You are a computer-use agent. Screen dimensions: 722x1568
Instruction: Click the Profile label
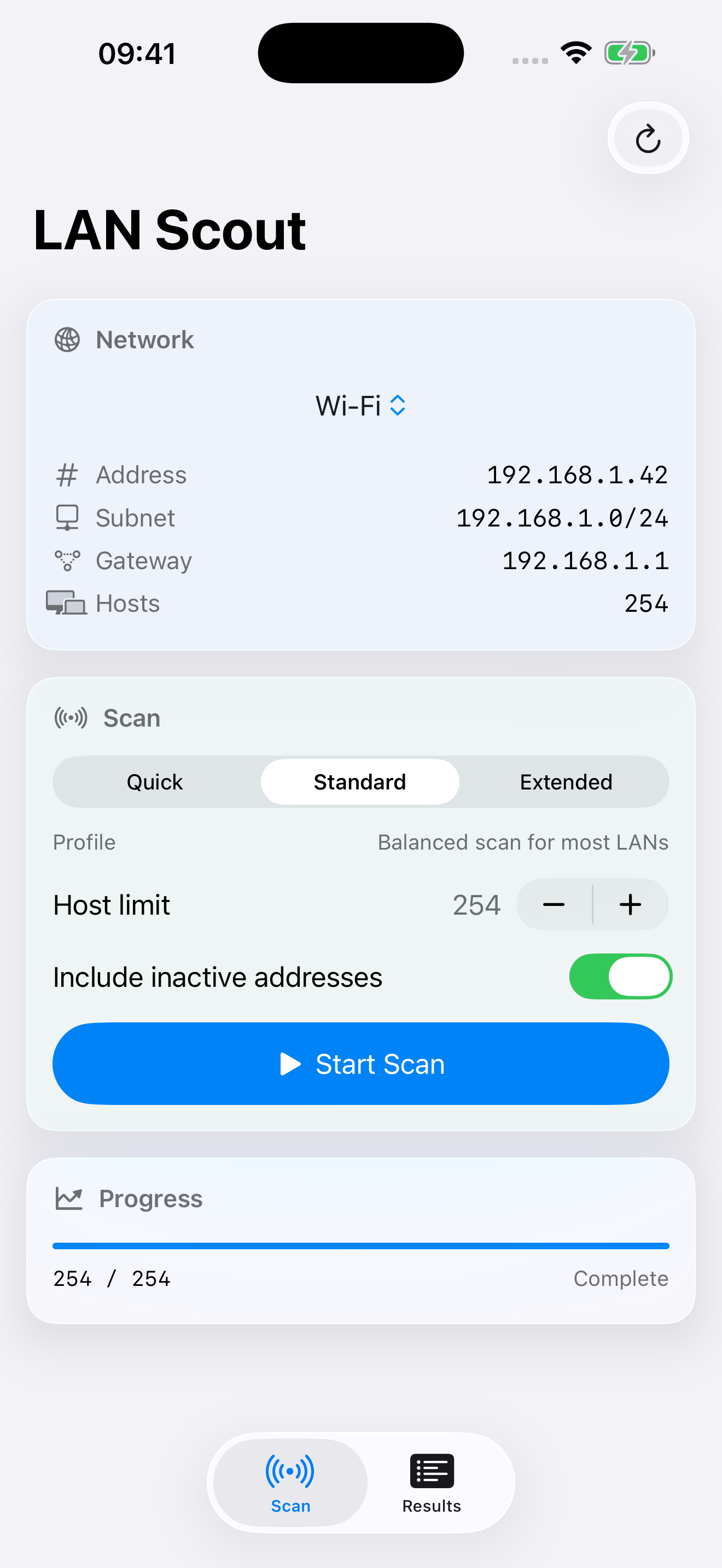(84, 842)
